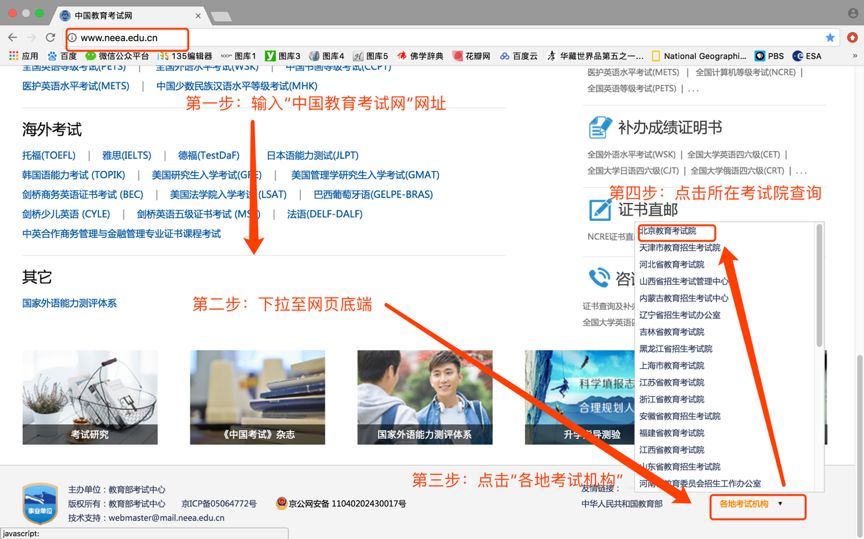
Task: Open the ESA bookmark
Action: (x=807, y=56)
